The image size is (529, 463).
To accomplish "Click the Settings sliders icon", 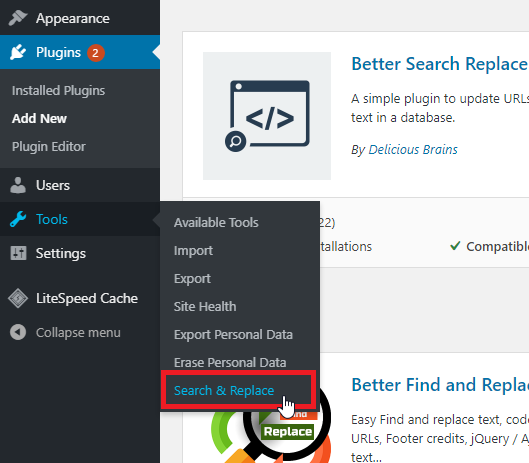I will [18, 253].
